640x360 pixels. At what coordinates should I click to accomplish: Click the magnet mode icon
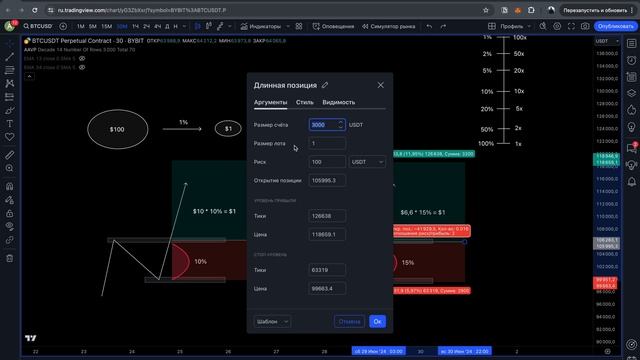tap(9, 186)
